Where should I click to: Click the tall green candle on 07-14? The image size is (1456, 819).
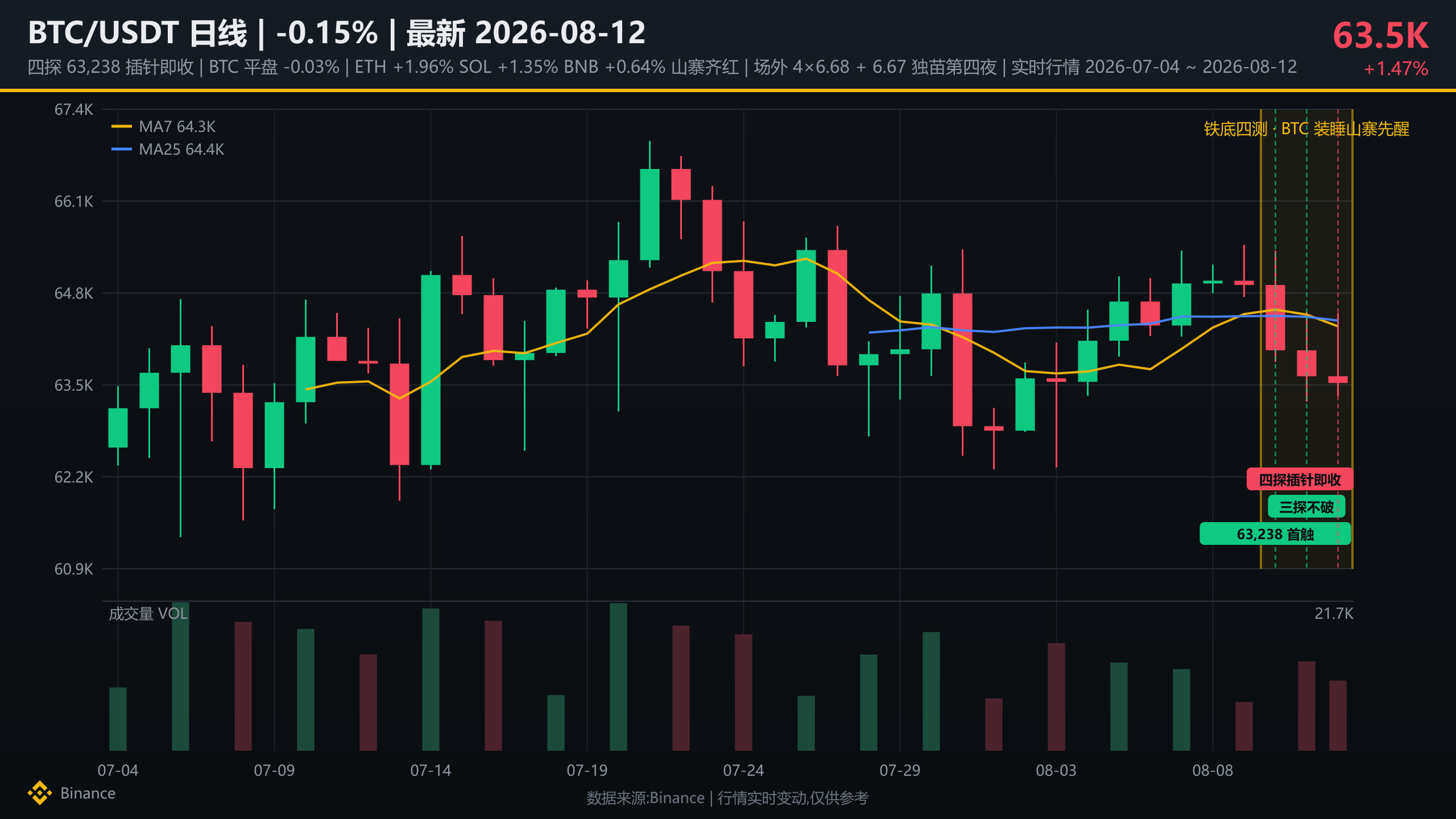pyautogui.click(x=431, y=370)
